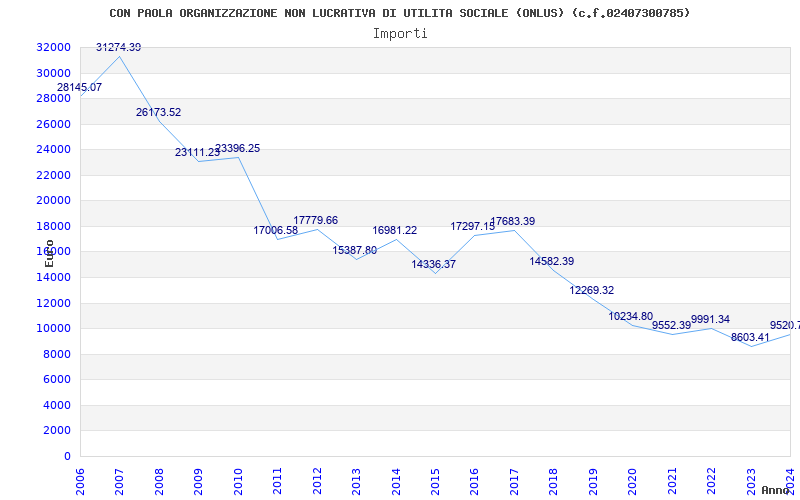Click x-axis year 2022
This screenshot has height=500, width=800.
[712, 481]
